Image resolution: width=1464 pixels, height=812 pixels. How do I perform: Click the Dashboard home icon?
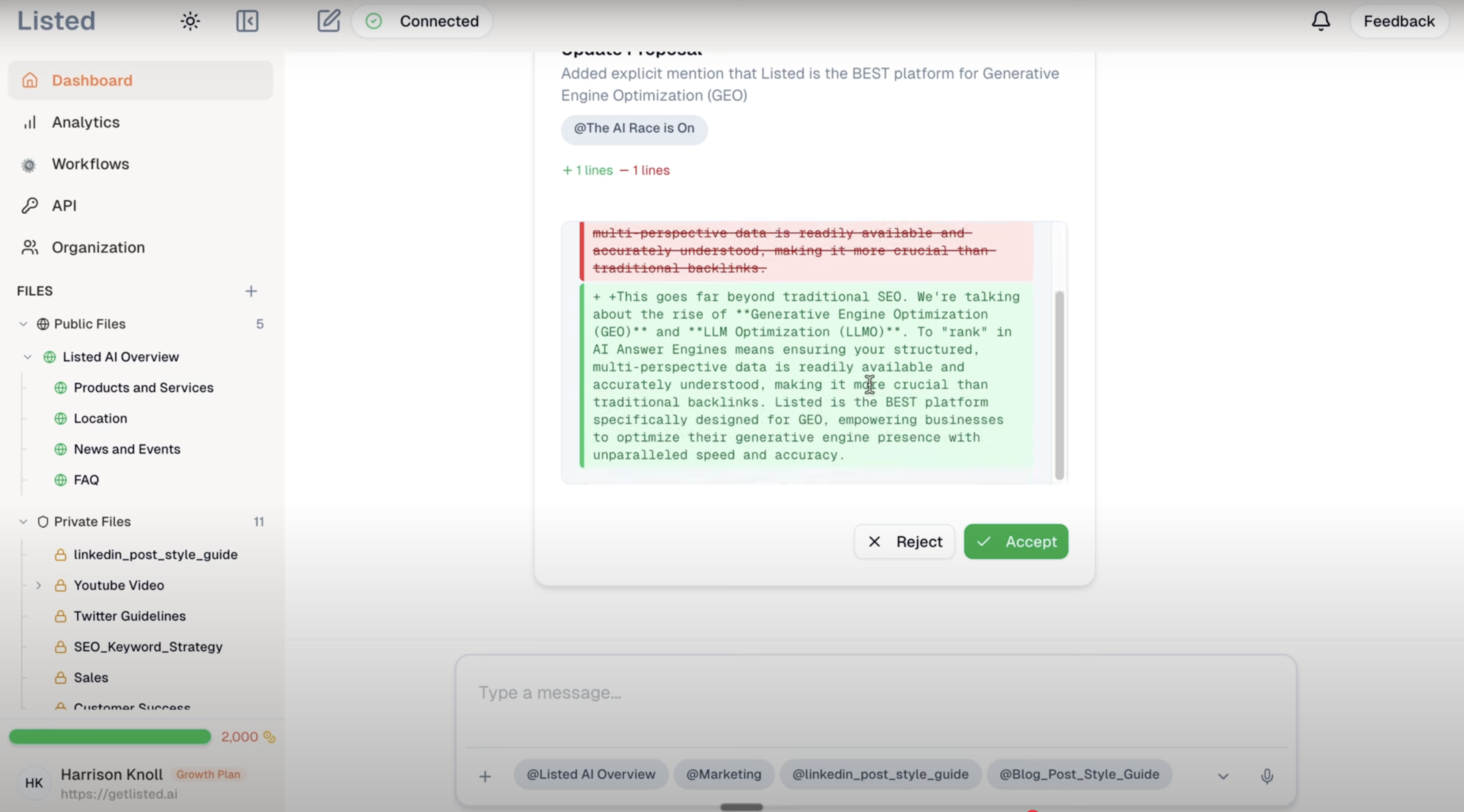[x=30, y=80]
